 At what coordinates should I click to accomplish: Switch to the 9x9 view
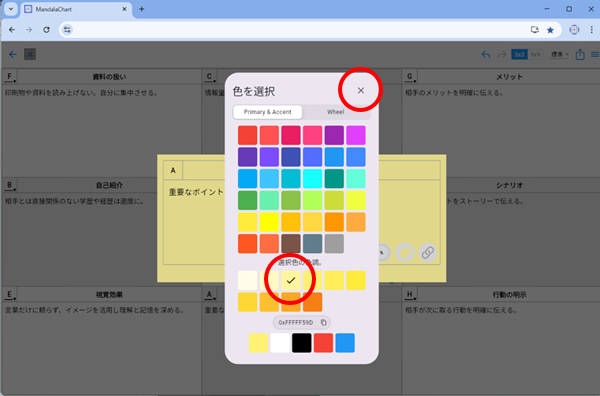tap(535, 54)
